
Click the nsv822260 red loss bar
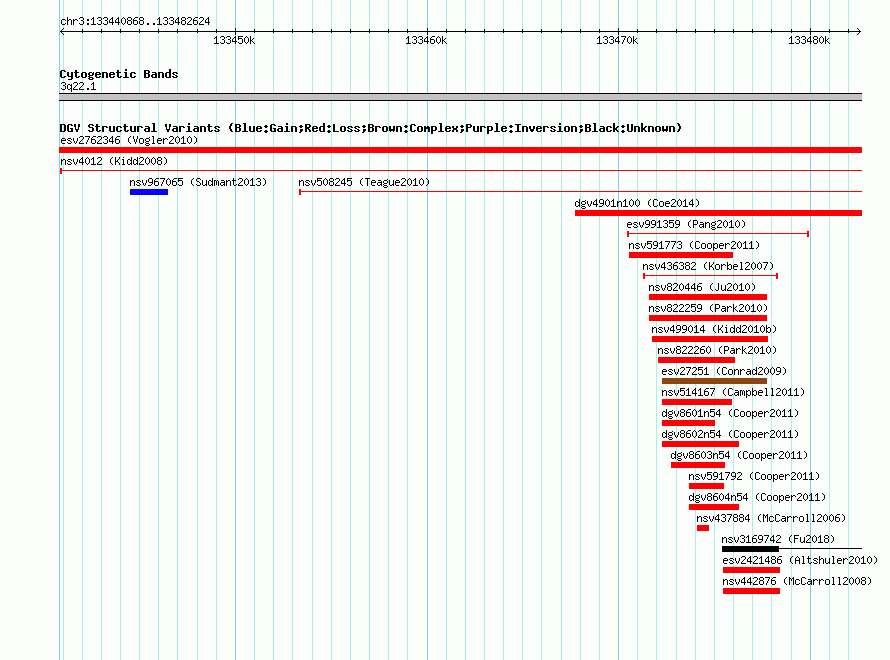(x=696, y=360)
